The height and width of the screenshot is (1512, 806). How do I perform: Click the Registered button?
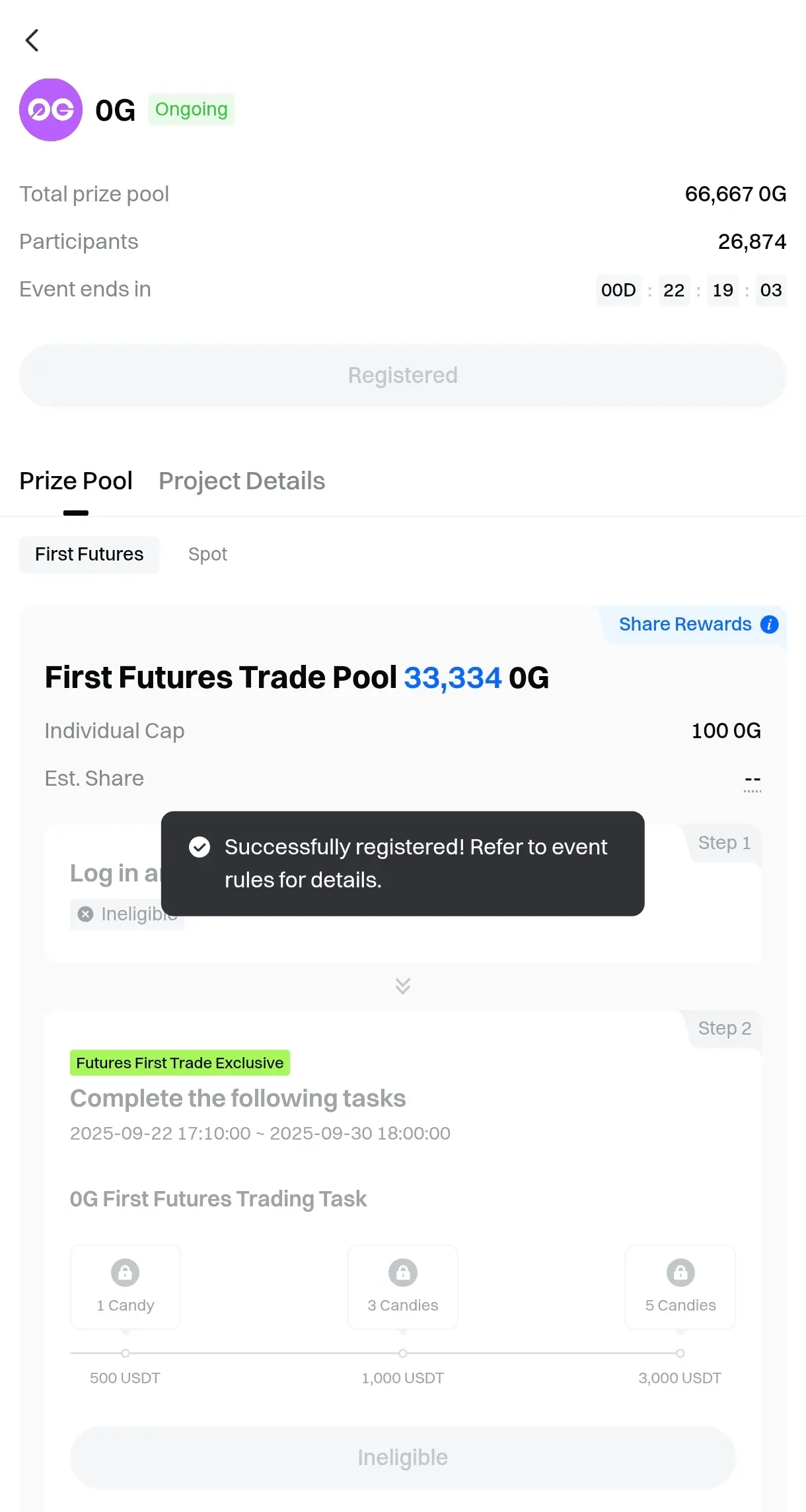tap(403, 375)
